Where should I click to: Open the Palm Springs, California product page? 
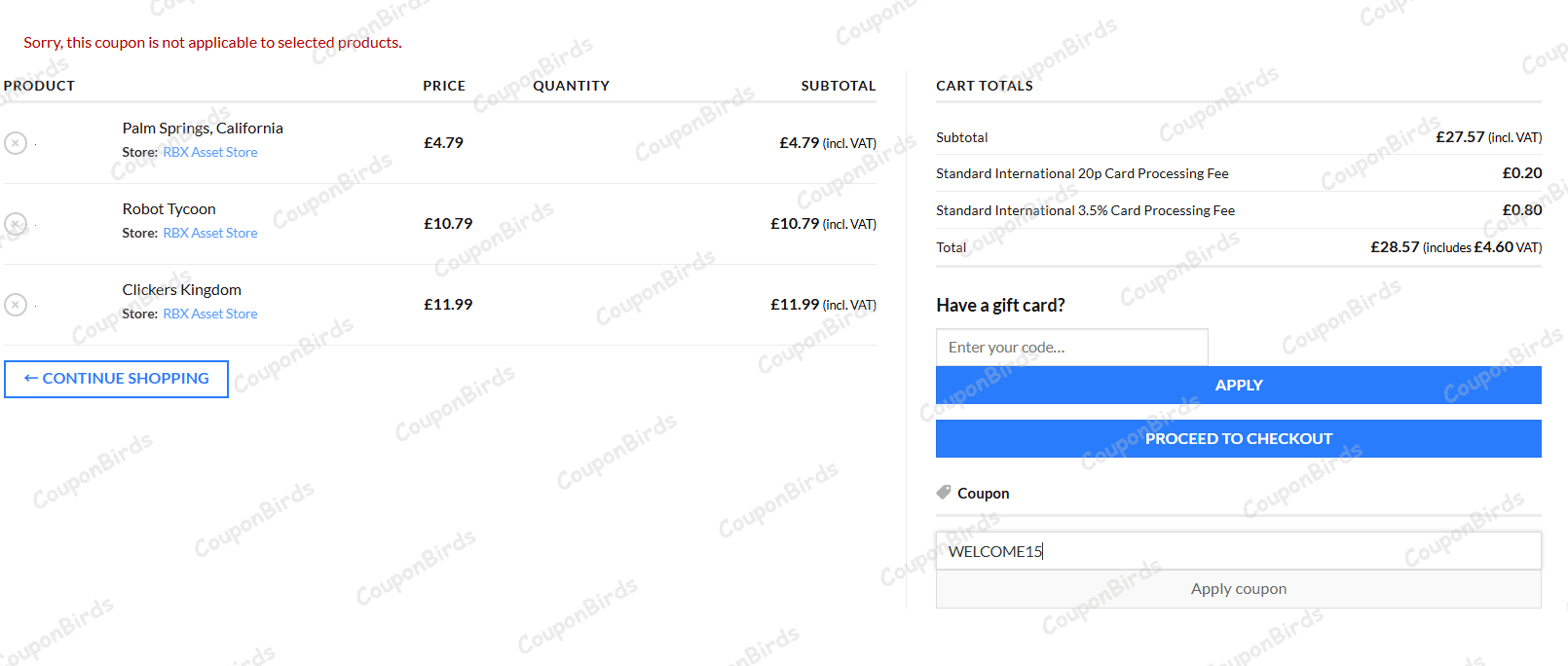[203, 129]
